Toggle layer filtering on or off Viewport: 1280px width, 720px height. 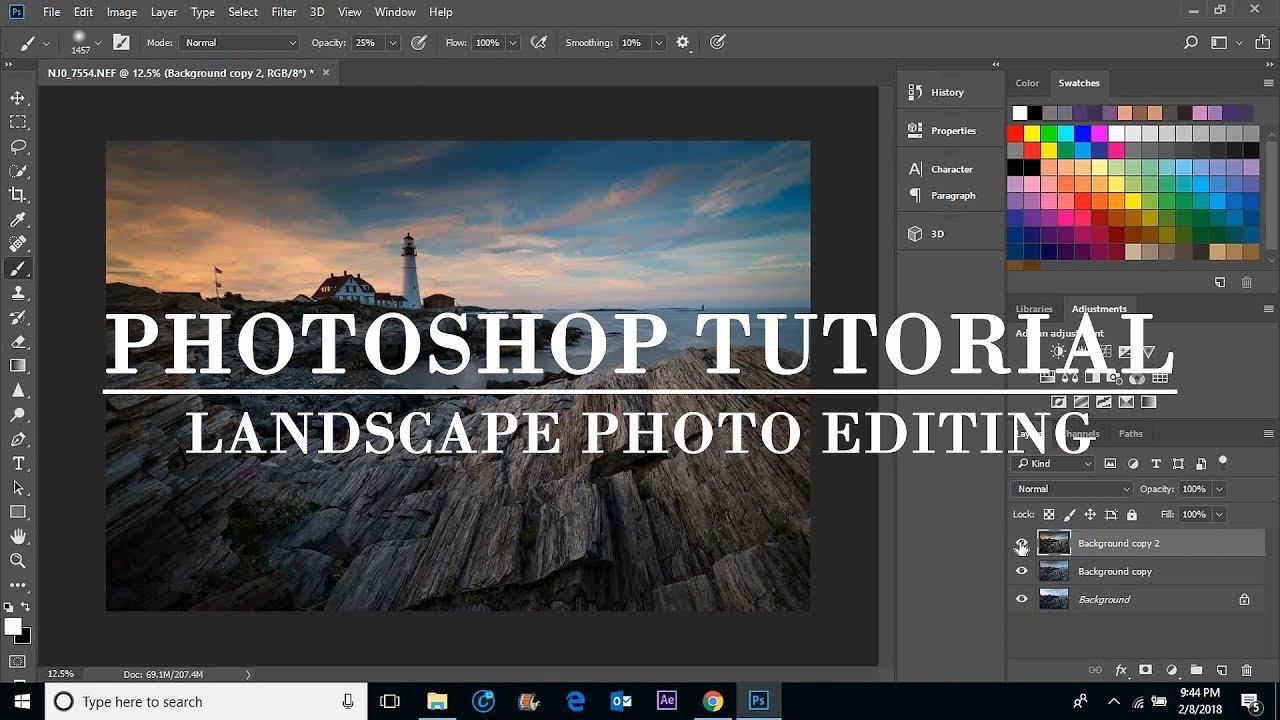tap(1222, 462)
